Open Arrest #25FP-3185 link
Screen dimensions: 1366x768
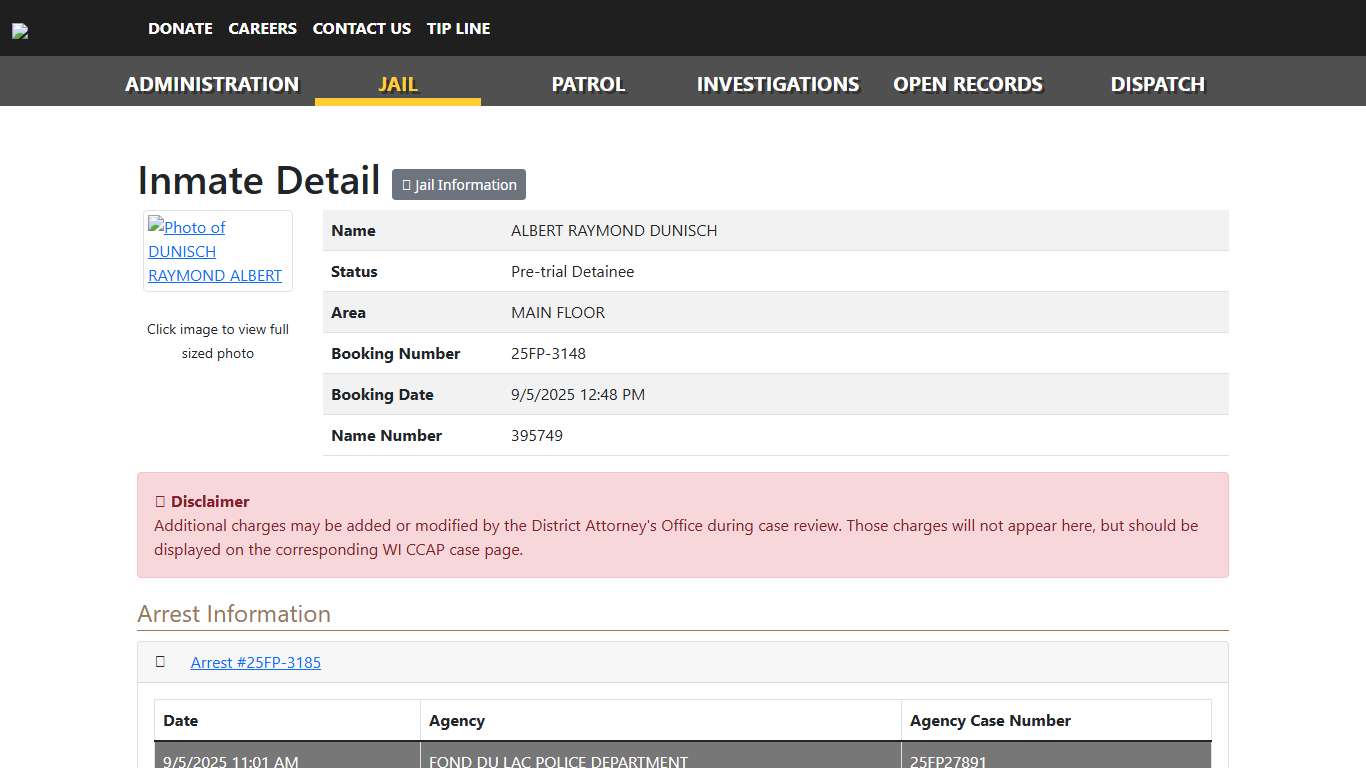pyautogui.click(x=255, y=663)
